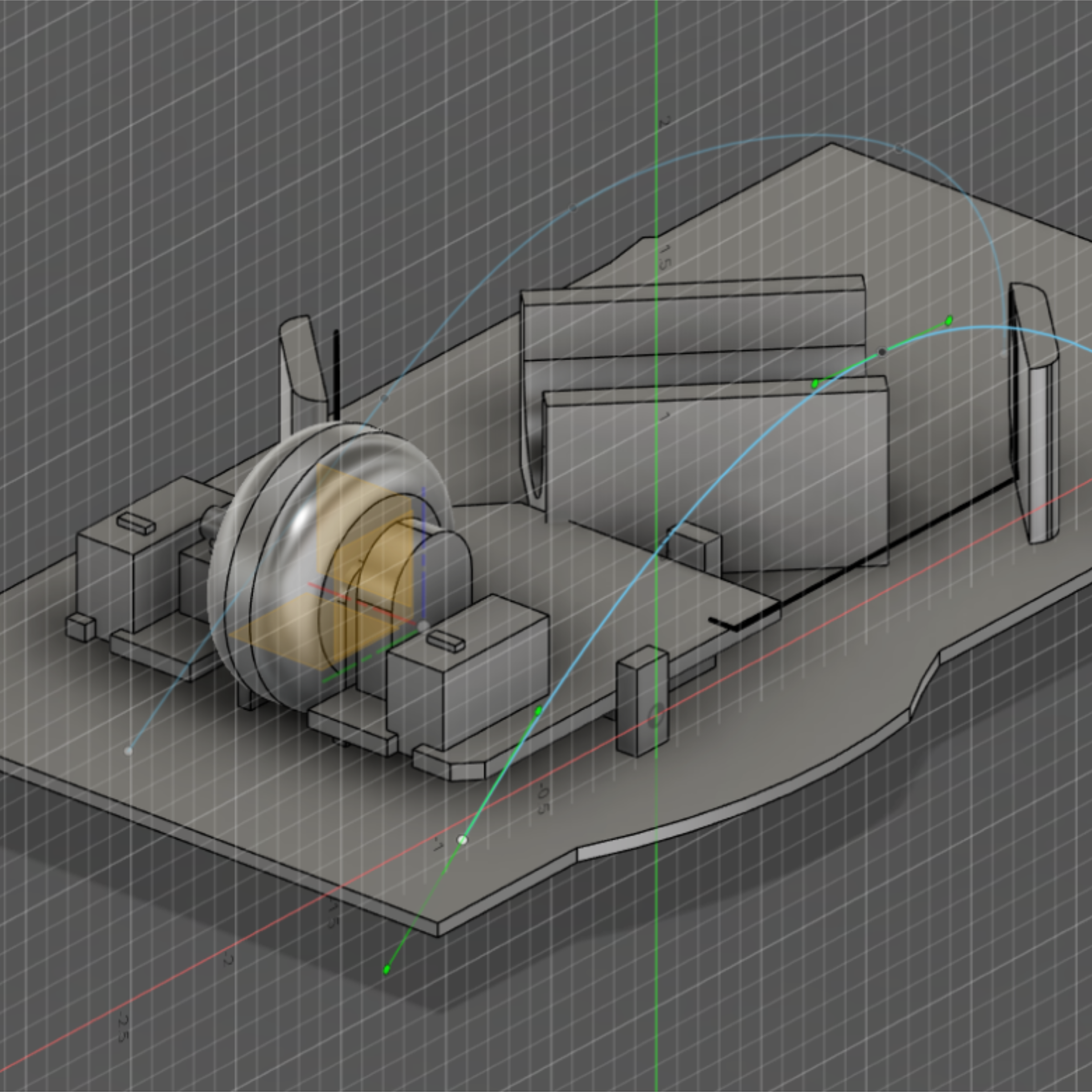The image size is (1092, 1092).
Task: Click the green tangent handle tip below the base plate
Action: (x=387, y=970)
